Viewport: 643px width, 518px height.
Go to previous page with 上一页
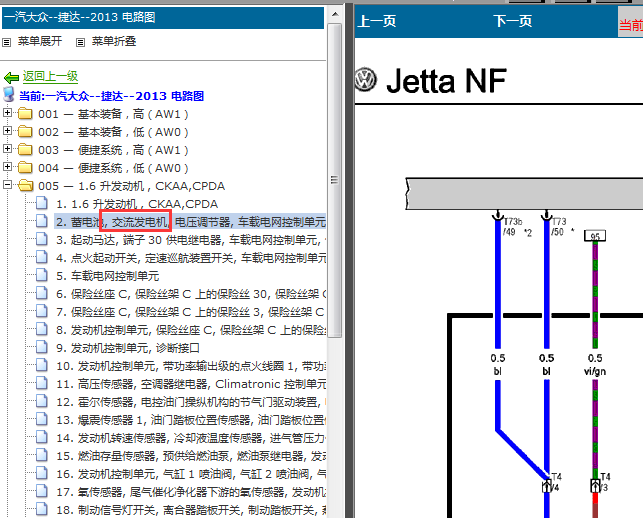coord(376,21)
